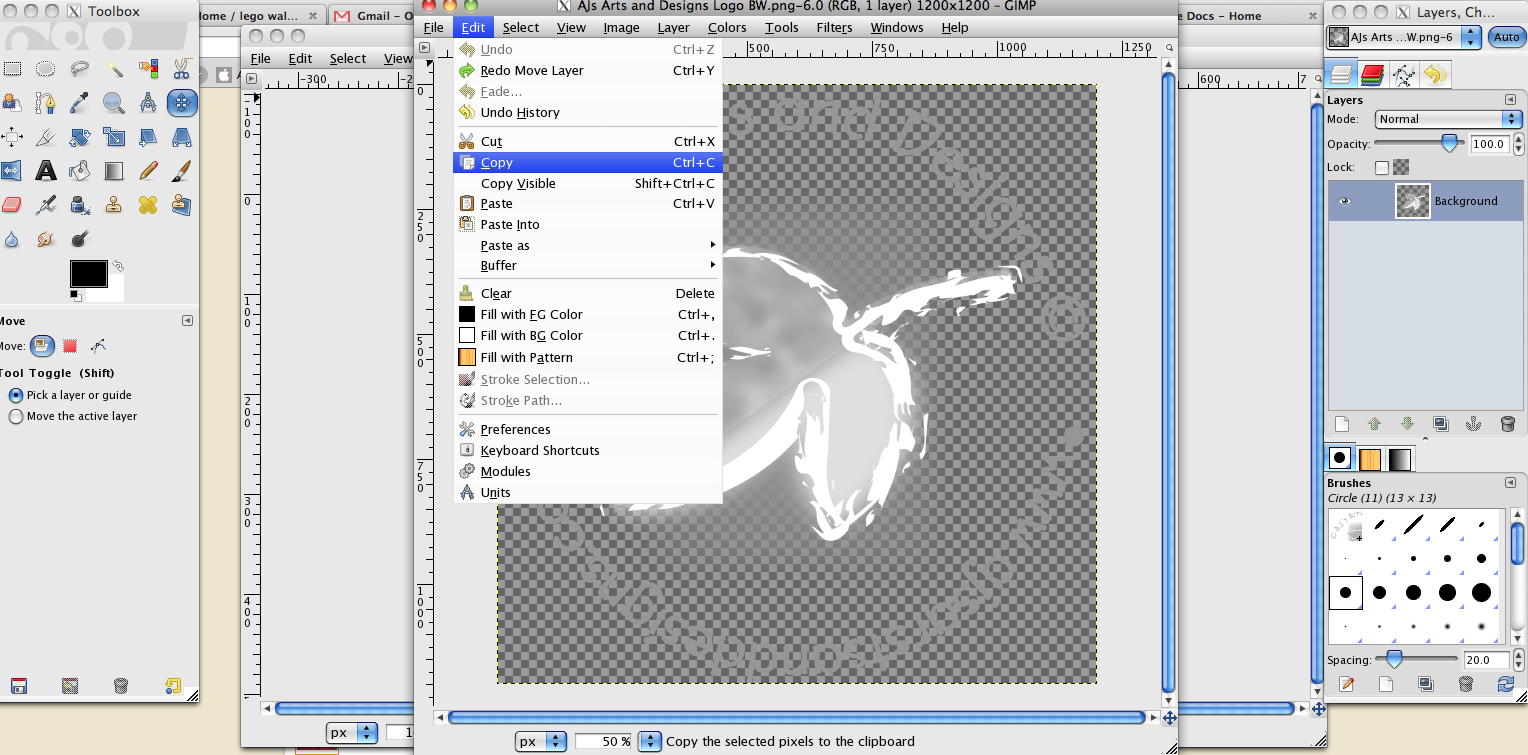
Task: Anchor the floating layer with the anchor icon
Action: click(1472, 424)
